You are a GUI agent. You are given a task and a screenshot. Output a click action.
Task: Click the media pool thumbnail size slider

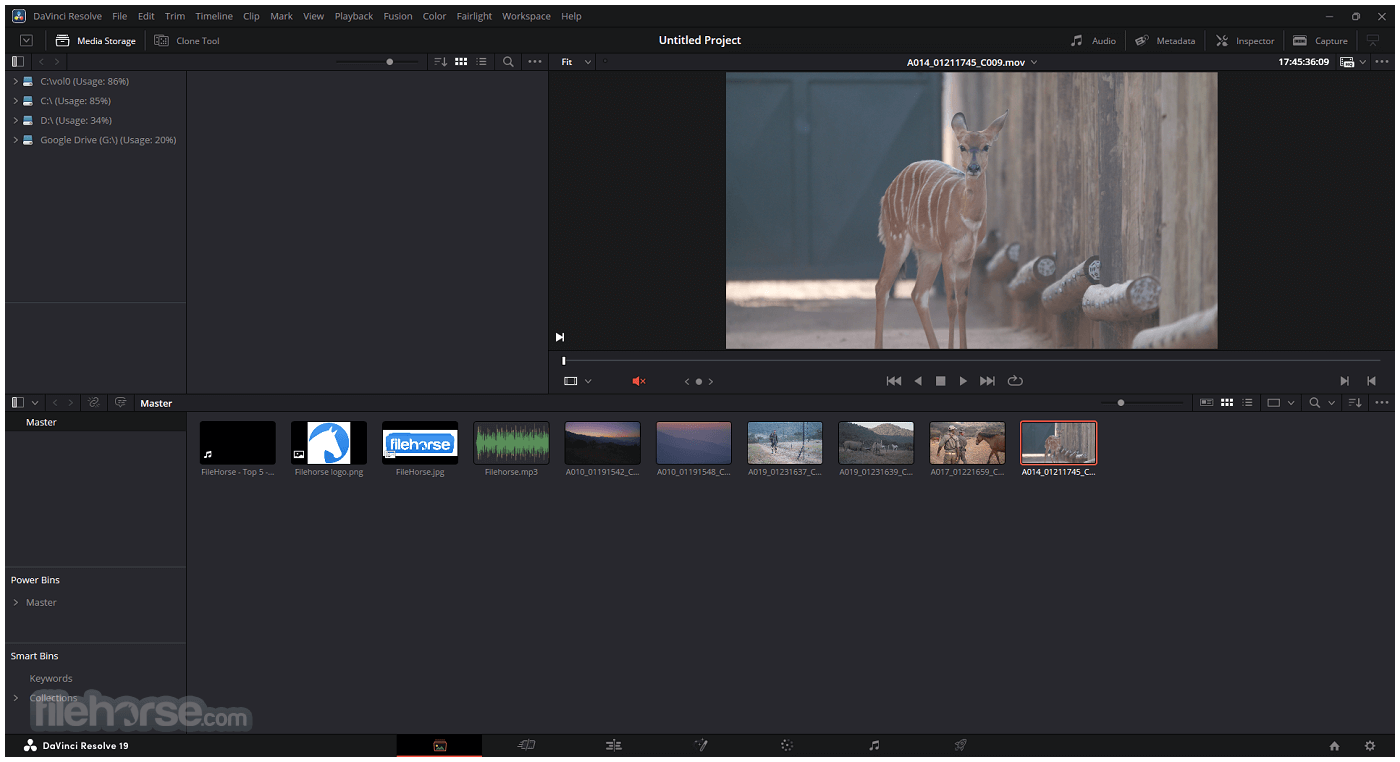pos(1121,403)
